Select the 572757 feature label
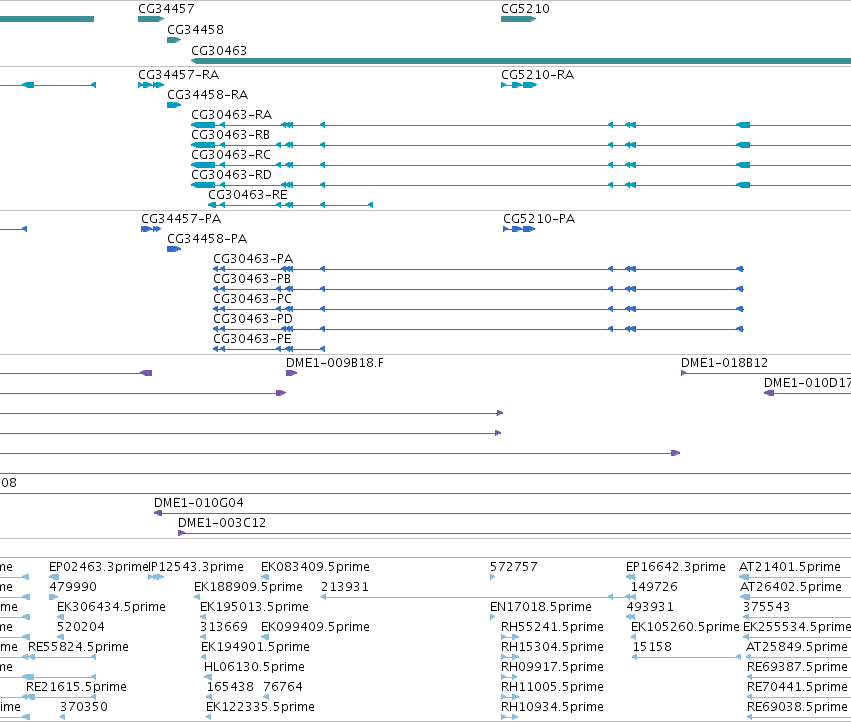The width and height of the screenshot is (851, 722). click(514, 567)
